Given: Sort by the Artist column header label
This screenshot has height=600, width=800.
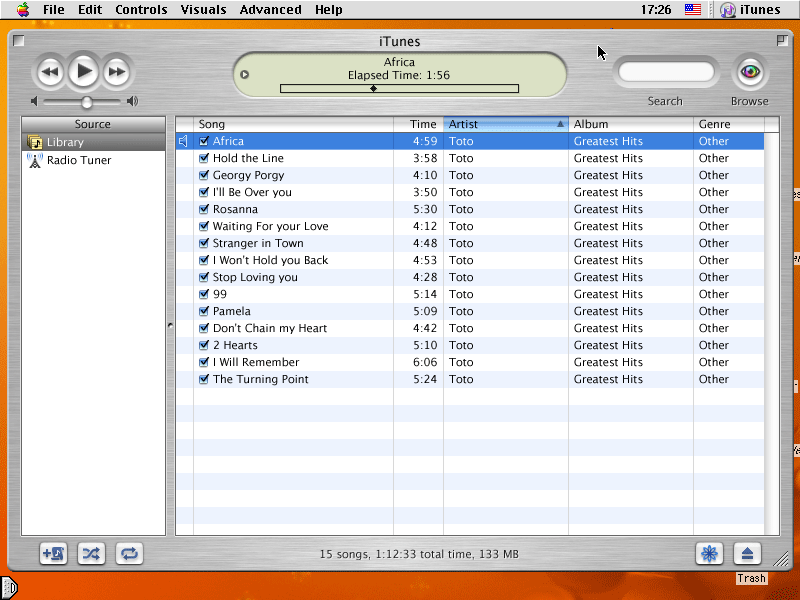Looking at the screenshot, I should (x=463, y=124).
